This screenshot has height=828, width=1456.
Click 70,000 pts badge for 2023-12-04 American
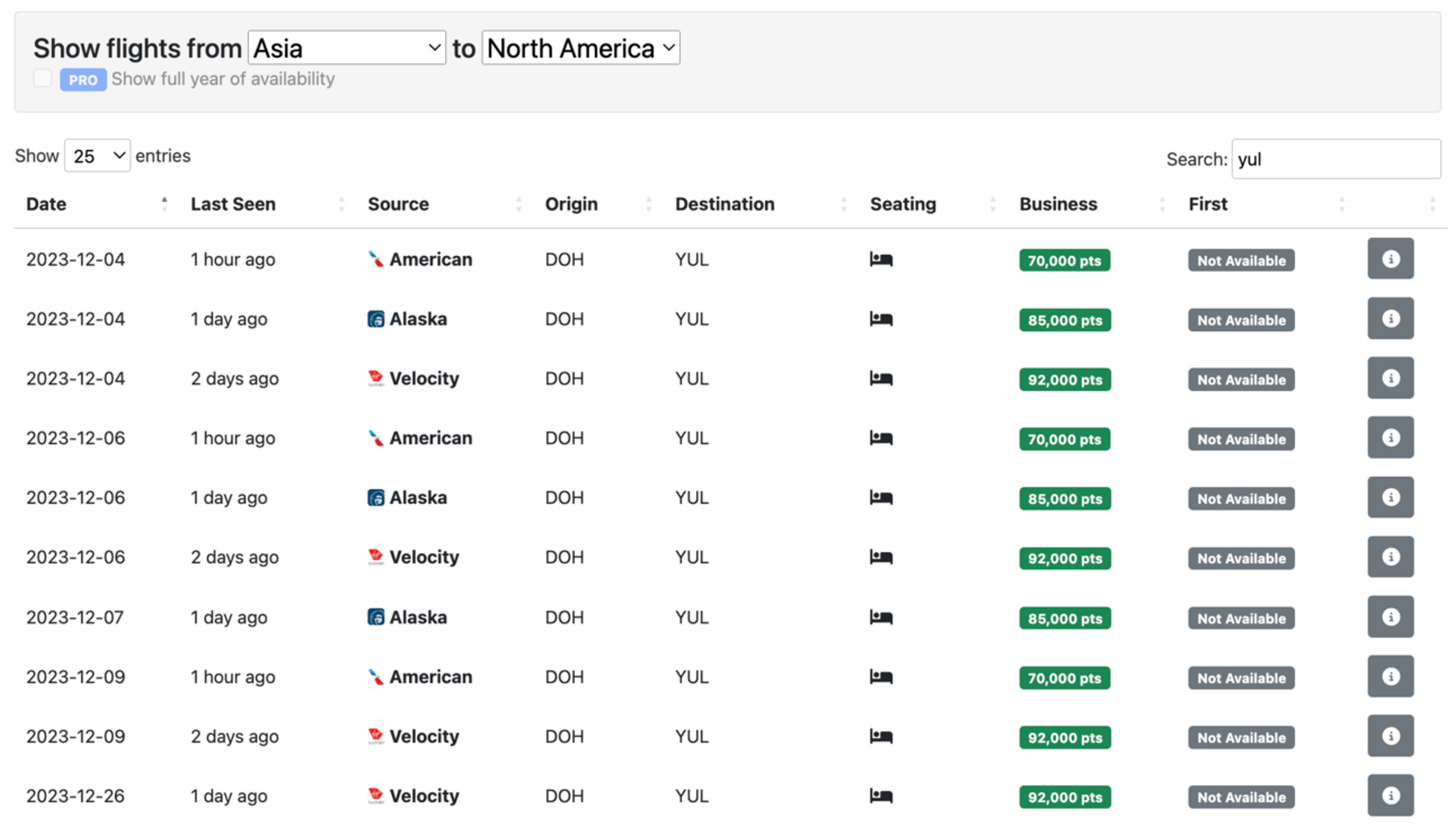(1064, 260)
